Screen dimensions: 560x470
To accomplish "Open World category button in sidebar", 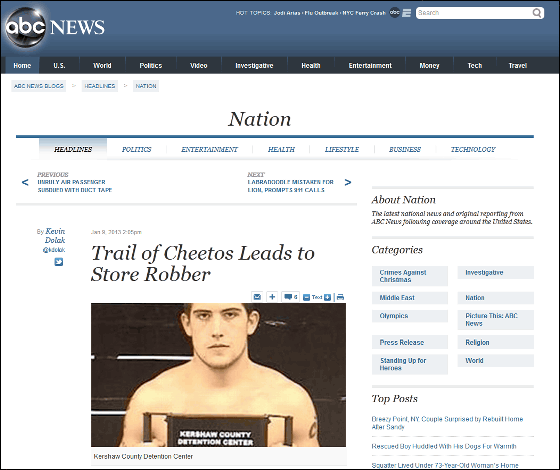I will pos(495,361).
